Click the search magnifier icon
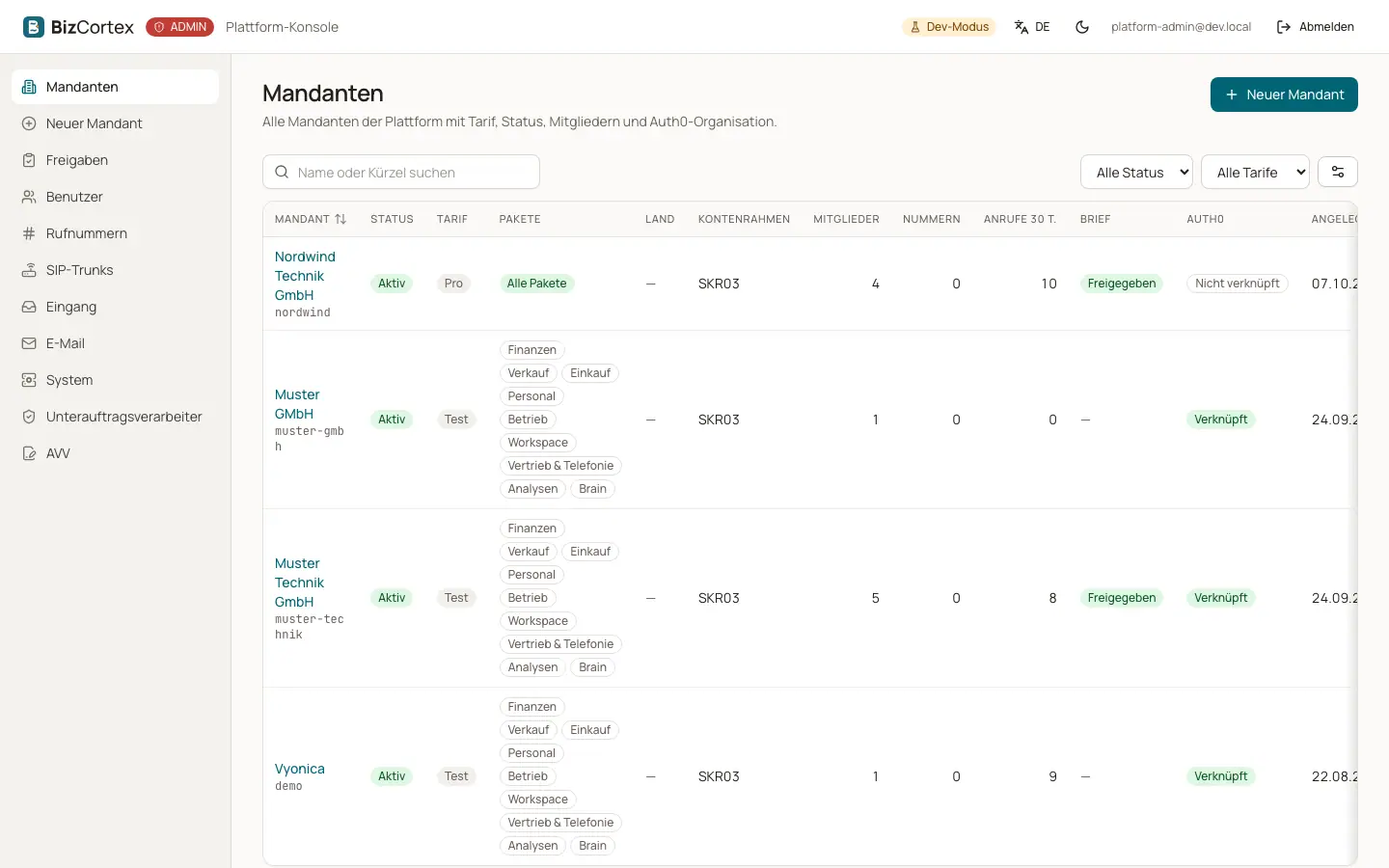The image size is (1389, 868). (x=282, y=173)
